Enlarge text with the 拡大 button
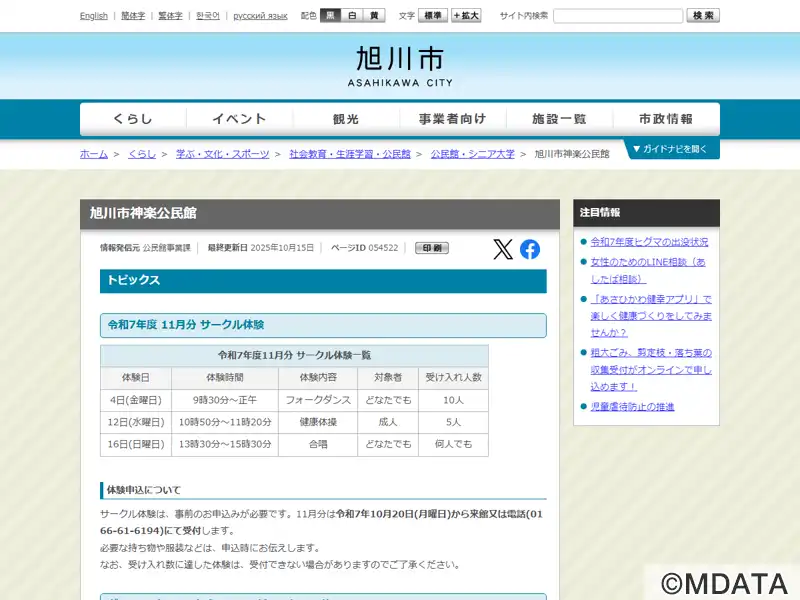800x600 pixels. point(466,16)
